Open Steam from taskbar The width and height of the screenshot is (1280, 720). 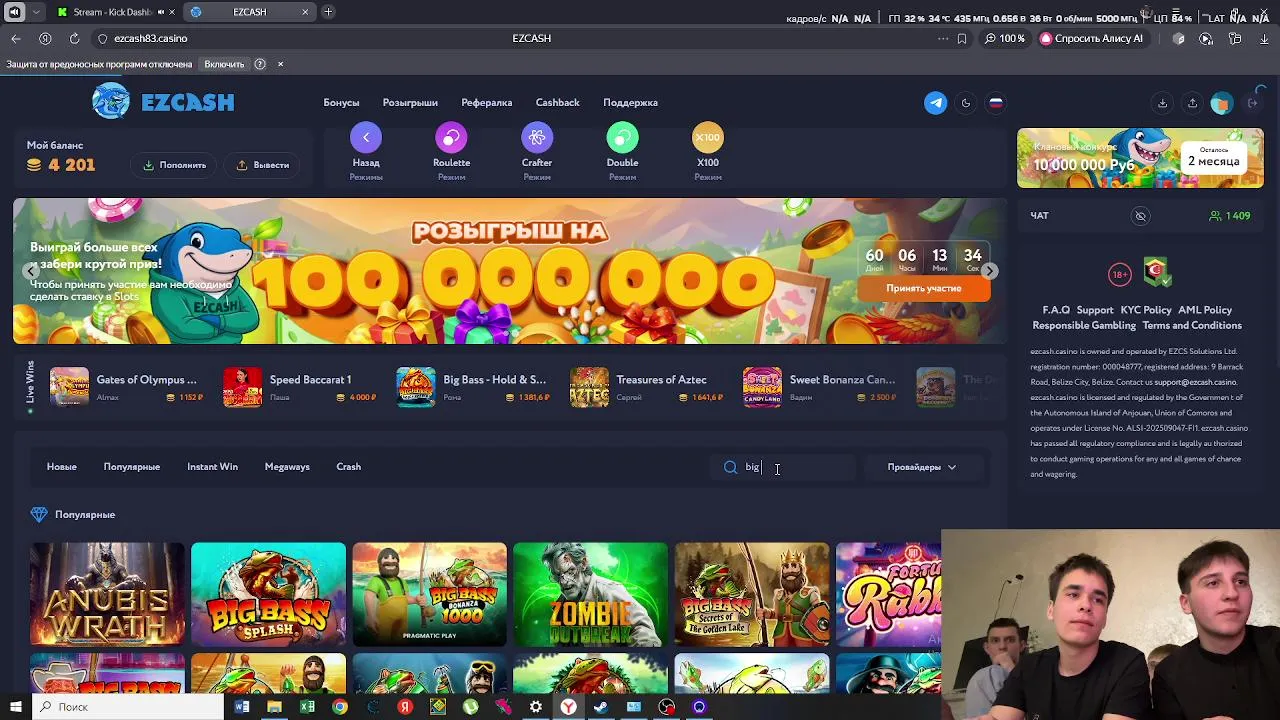601,707
